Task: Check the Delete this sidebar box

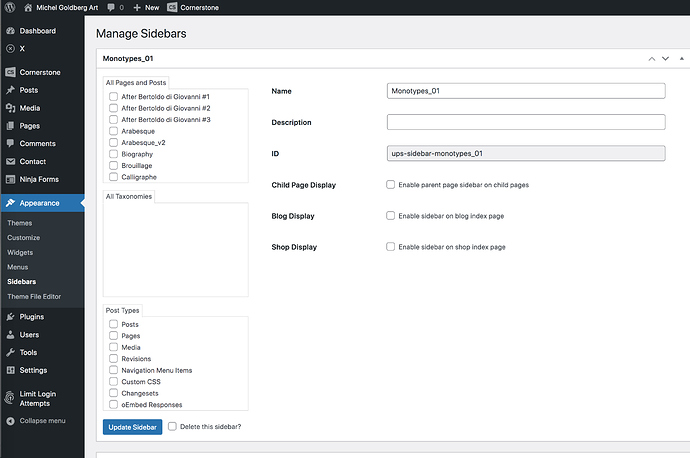Action: click(172, 426)
